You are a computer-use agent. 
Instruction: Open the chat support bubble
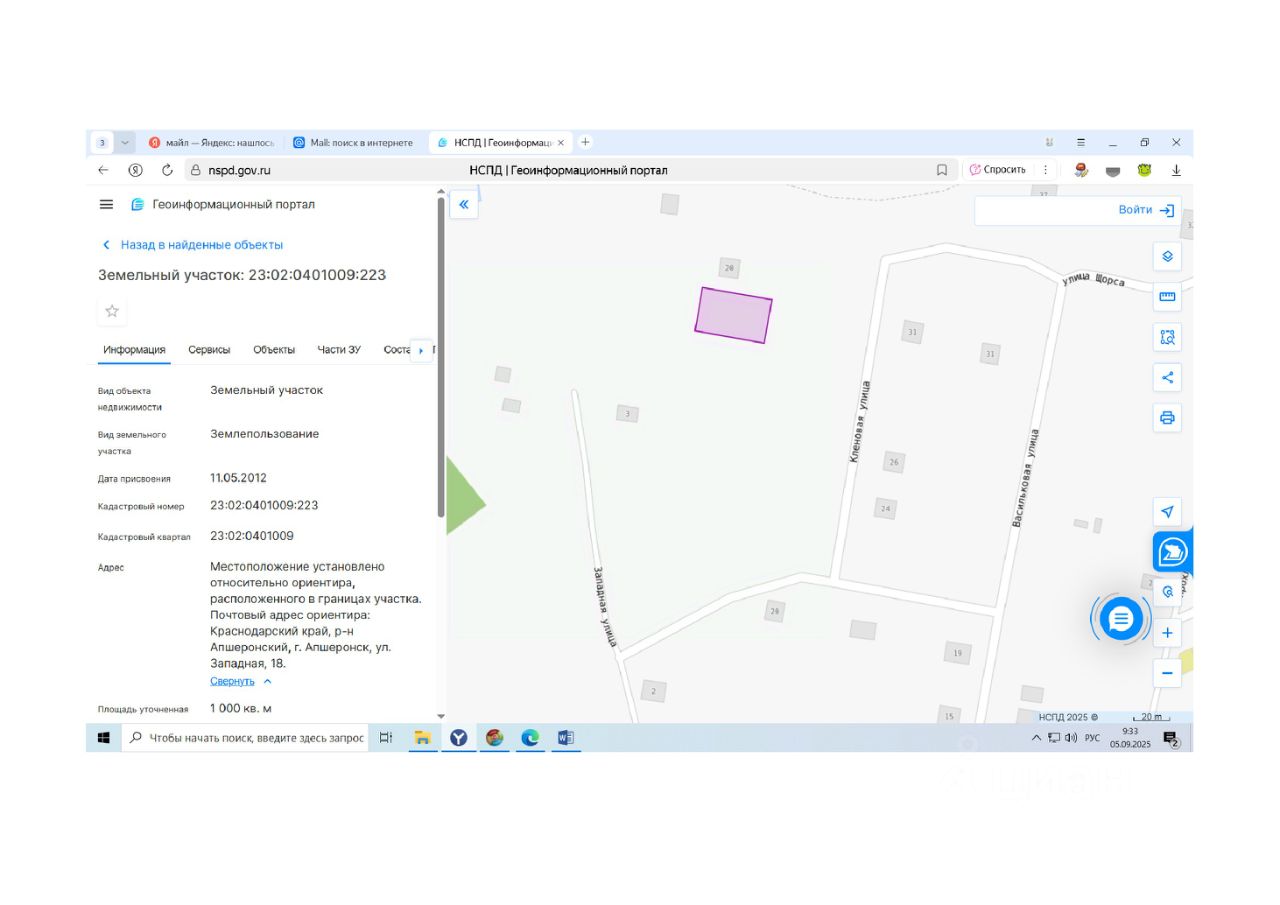tap(1121, 620)
